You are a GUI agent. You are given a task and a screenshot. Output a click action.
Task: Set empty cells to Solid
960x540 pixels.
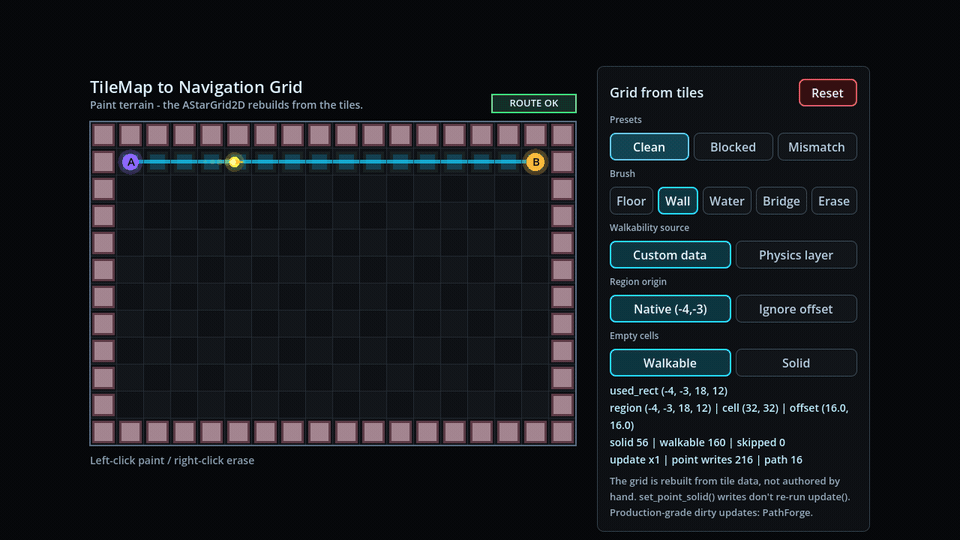796,362
